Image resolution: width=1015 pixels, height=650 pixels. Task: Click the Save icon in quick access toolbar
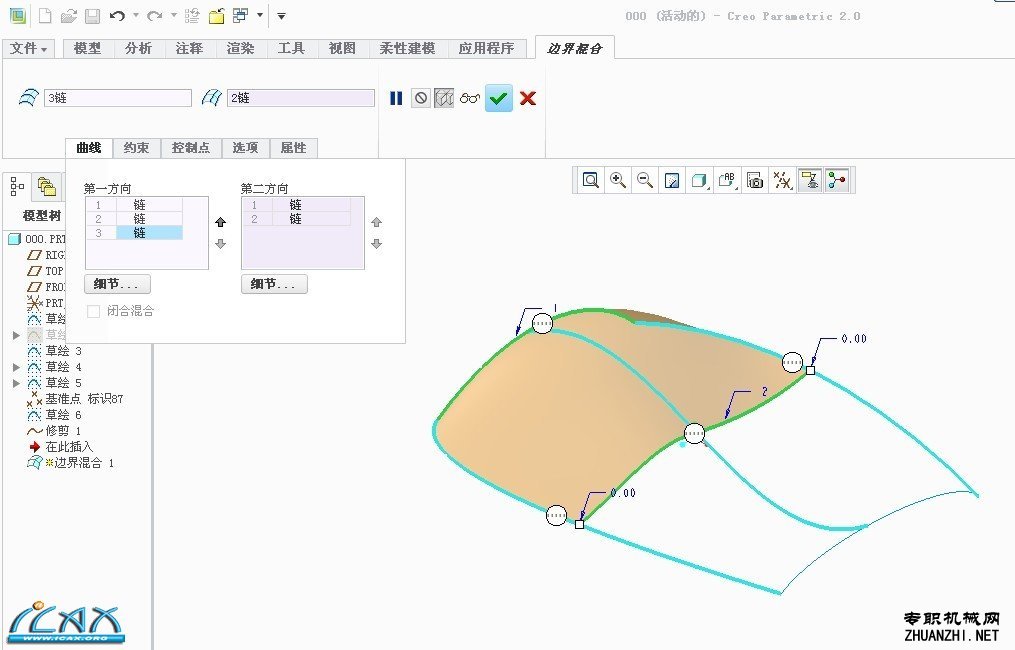click(x=93, y=16)
